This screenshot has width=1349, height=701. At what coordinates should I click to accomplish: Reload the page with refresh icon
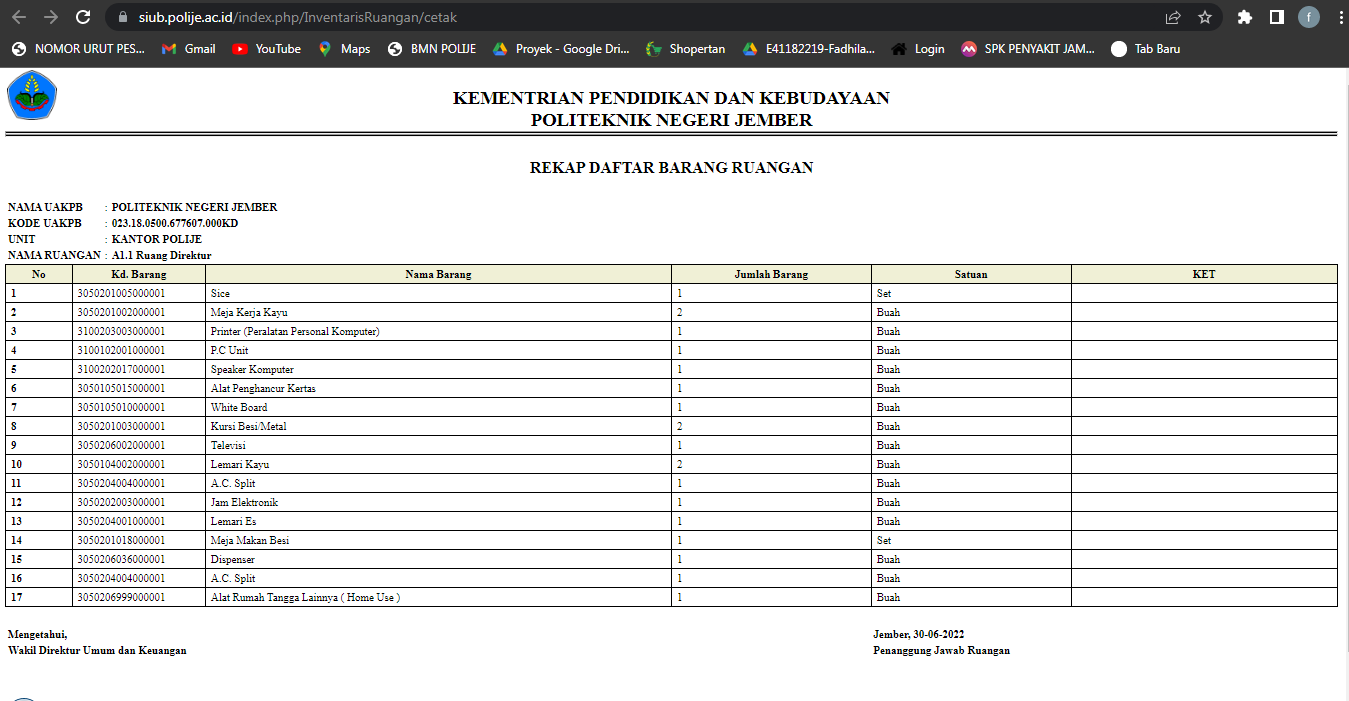click(83, 17)
